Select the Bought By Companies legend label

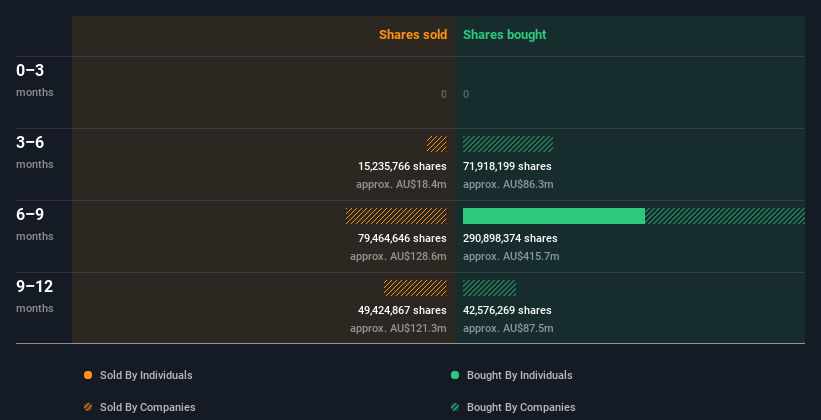(521, 407)
